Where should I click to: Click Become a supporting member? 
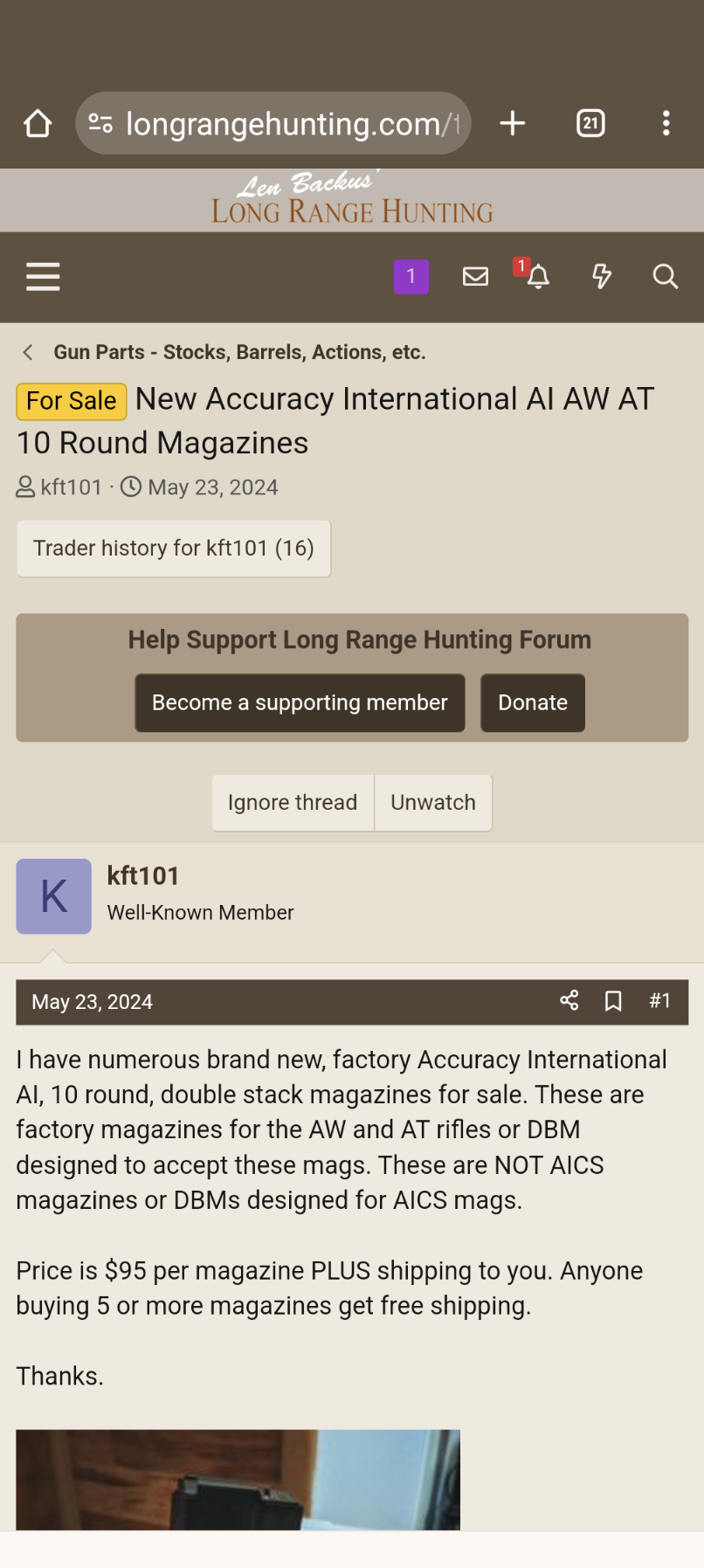click(300, 702)
